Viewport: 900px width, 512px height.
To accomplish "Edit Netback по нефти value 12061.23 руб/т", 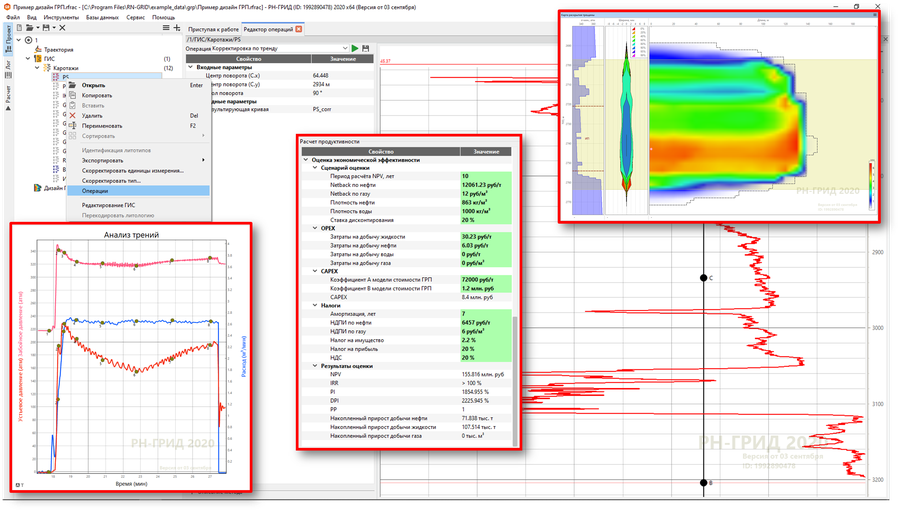I will click(486, 185).
